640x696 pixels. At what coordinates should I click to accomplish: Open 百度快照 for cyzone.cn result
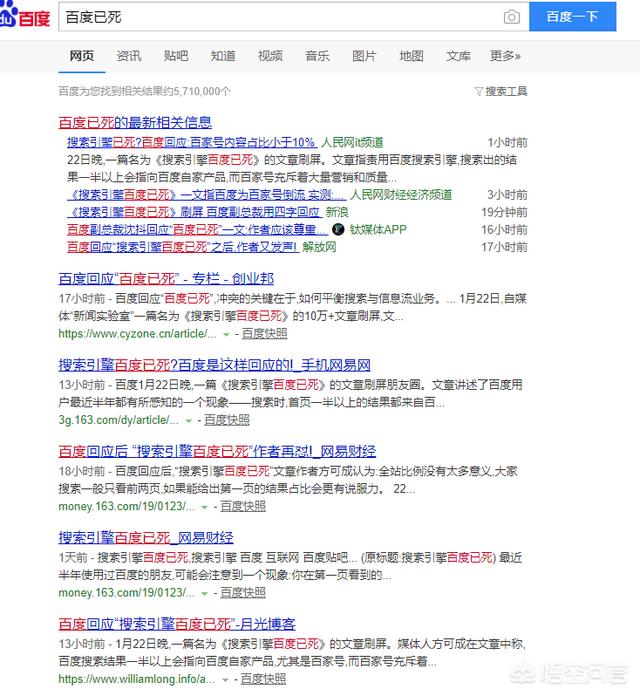click(265, 334)
